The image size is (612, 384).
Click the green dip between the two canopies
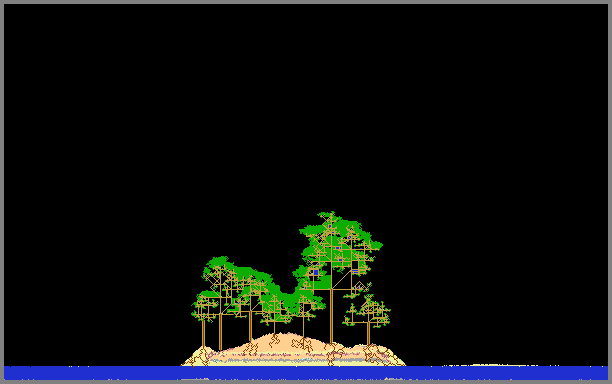click(x=288, y=298)
